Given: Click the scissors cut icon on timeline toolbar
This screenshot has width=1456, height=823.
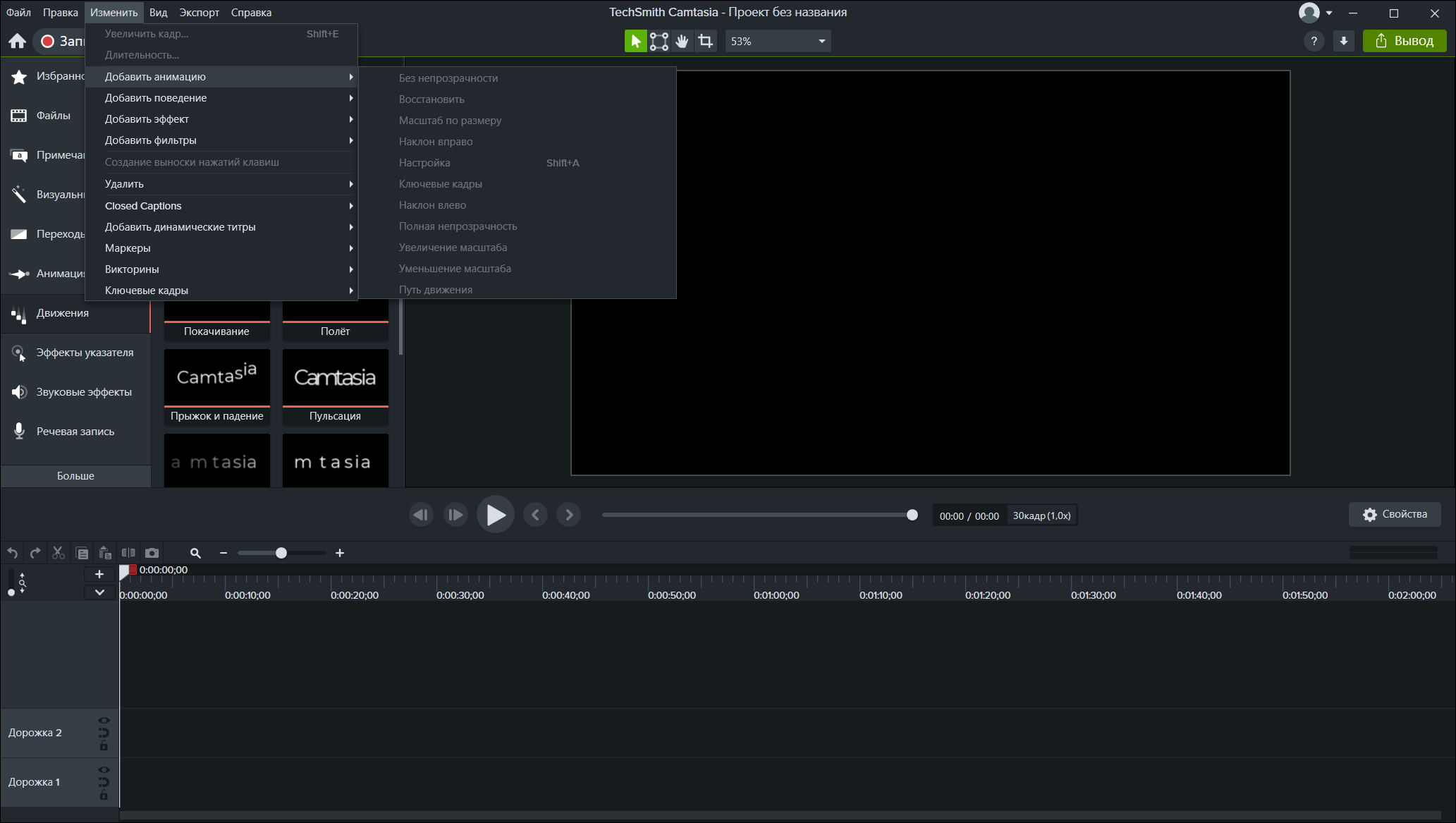Looking at the screenshot, I should coord(59,553).
